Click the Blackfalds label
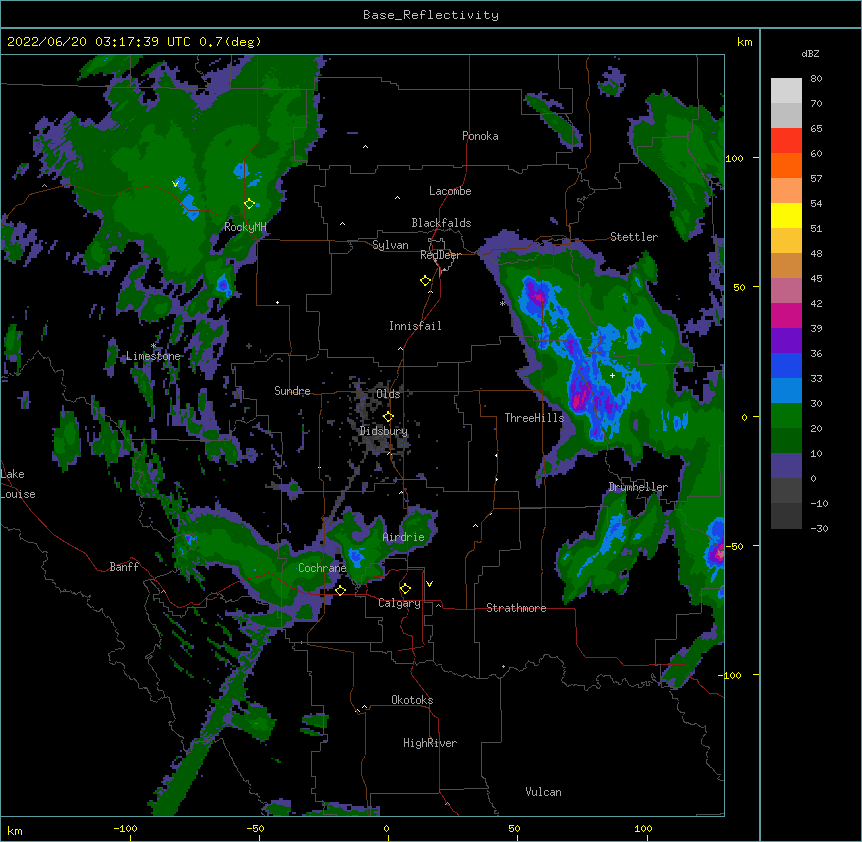This screenshot has height=842, width=862. coord(441,223)
